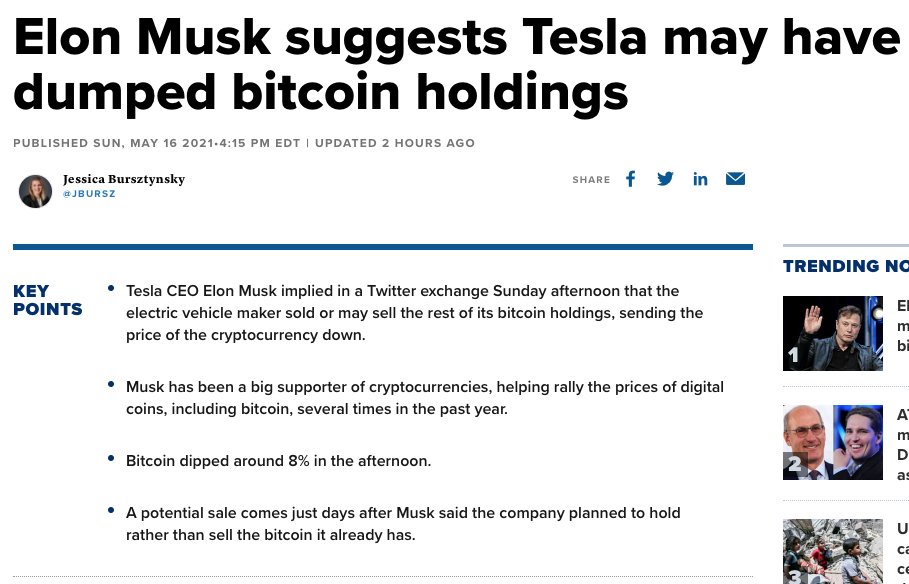This screenshot has width=909, height=584.
Task: Open trending story 1 thumbnail of Elon Musk
Action: coord(832,333)
